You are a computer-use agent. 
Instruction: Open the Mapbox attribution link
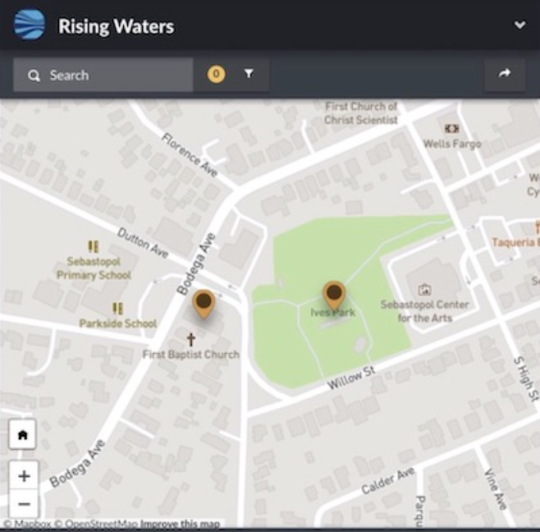point(28,524)
